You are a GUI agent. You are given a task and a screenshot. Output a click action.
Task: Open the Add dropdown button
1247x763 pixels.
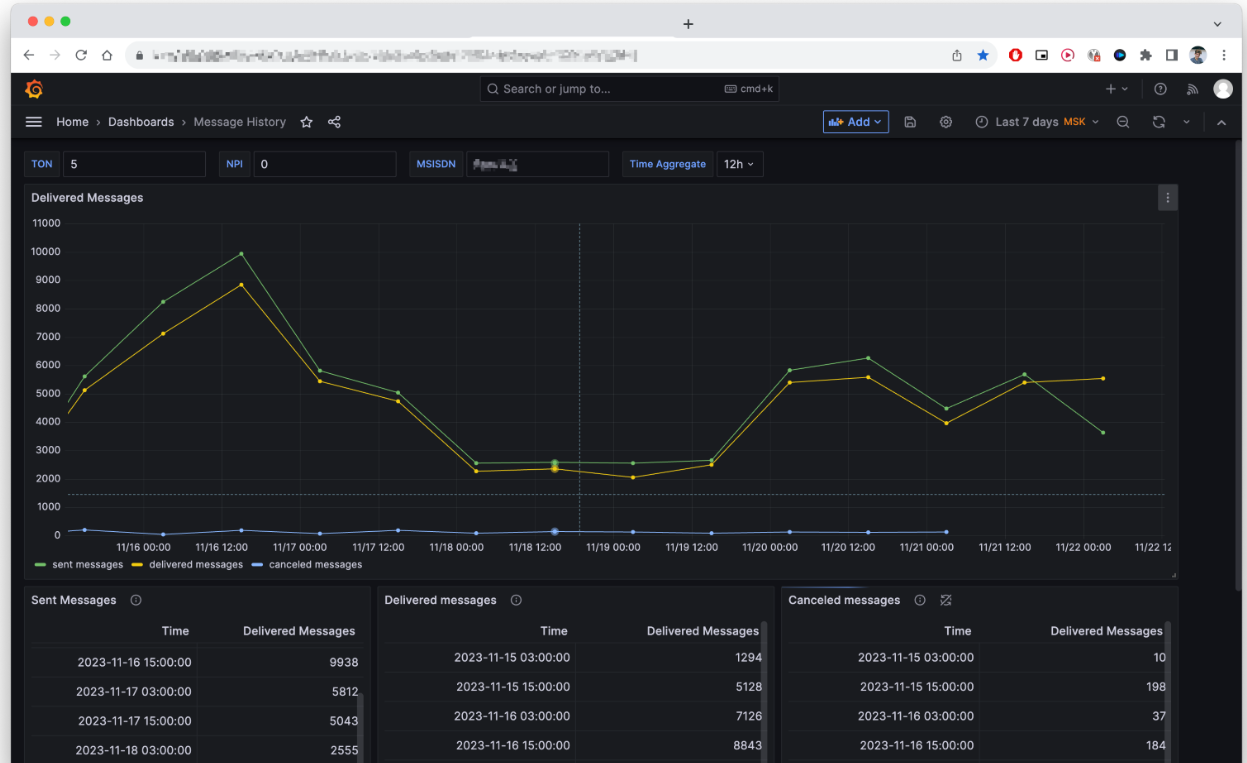click(856, 122)
